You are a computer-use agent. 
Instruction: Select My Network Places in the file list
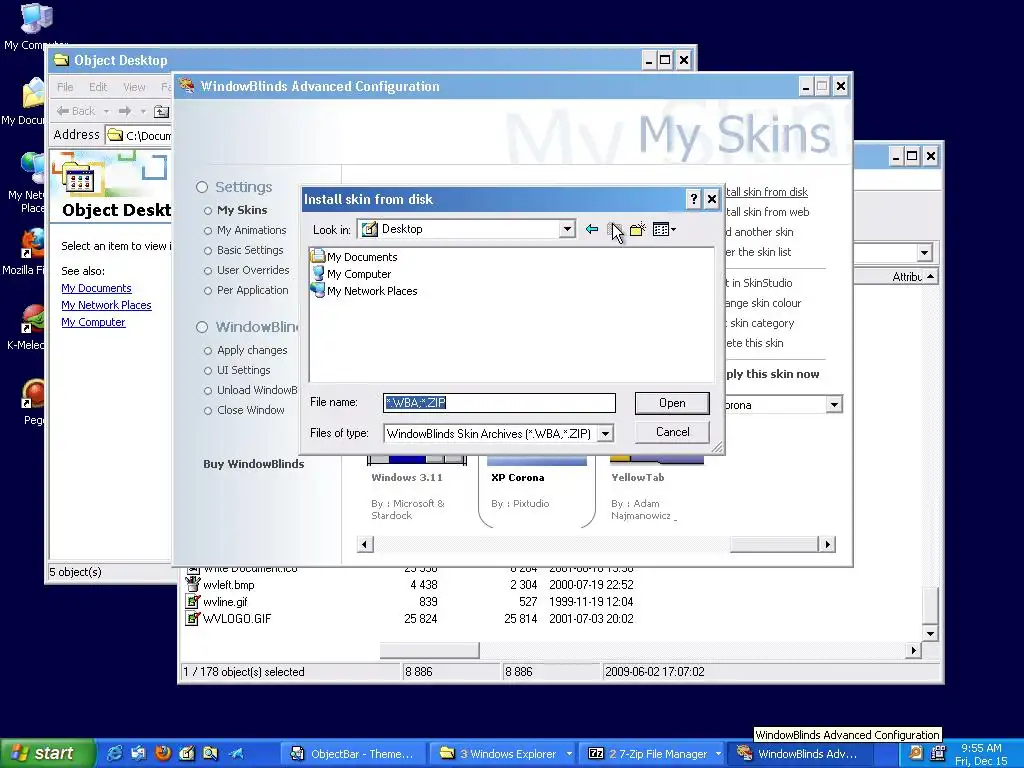coord(372,291)
